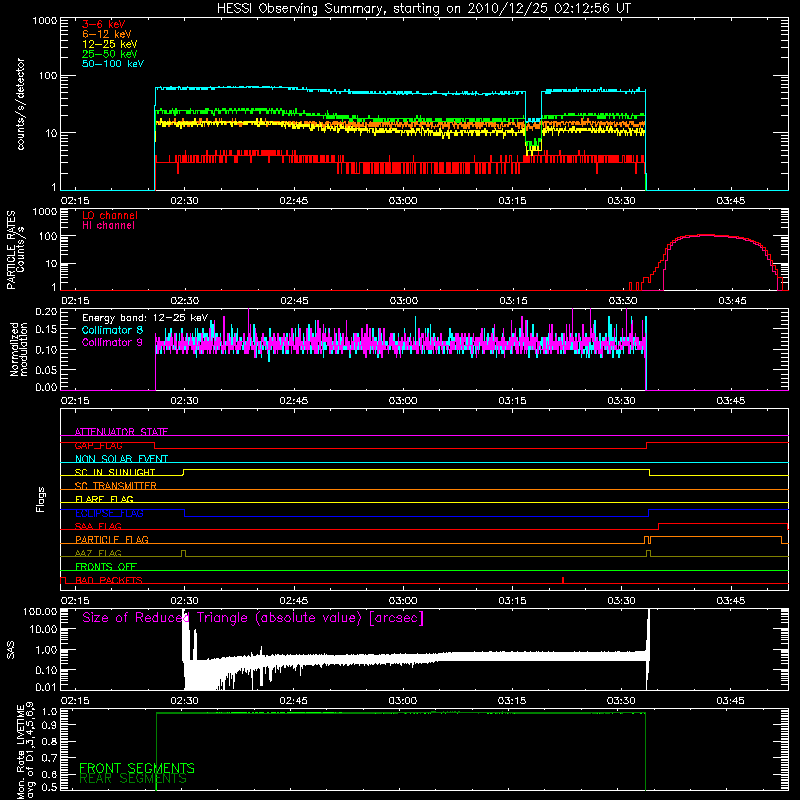Select the 6-12 keV legend label

tap(107, 34)
